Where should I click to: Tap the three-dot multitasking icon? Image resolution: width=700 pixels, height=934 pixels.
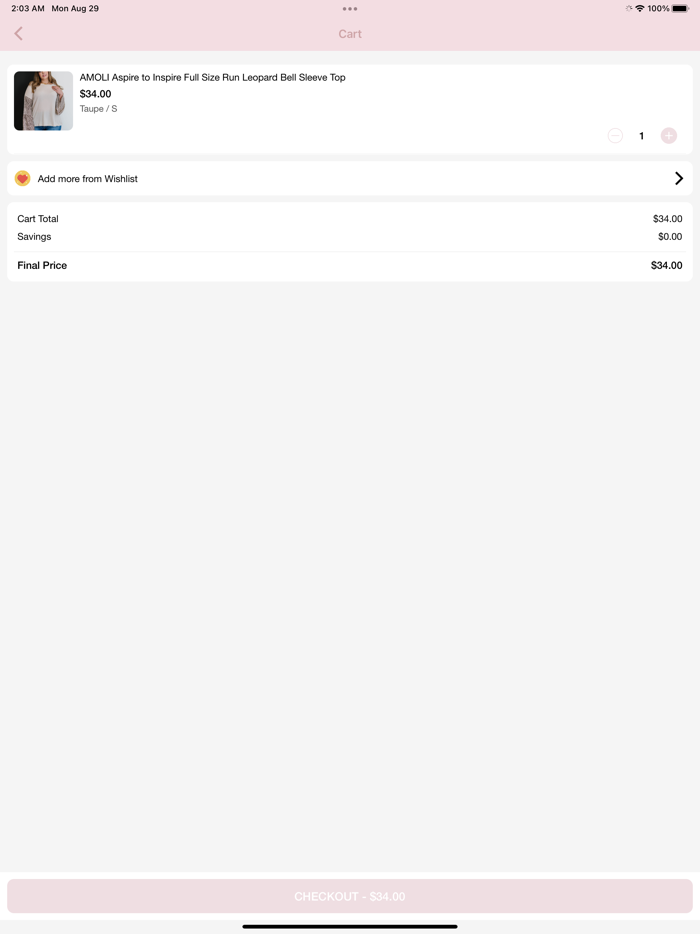pyautogui.click(x=350, y=9)
